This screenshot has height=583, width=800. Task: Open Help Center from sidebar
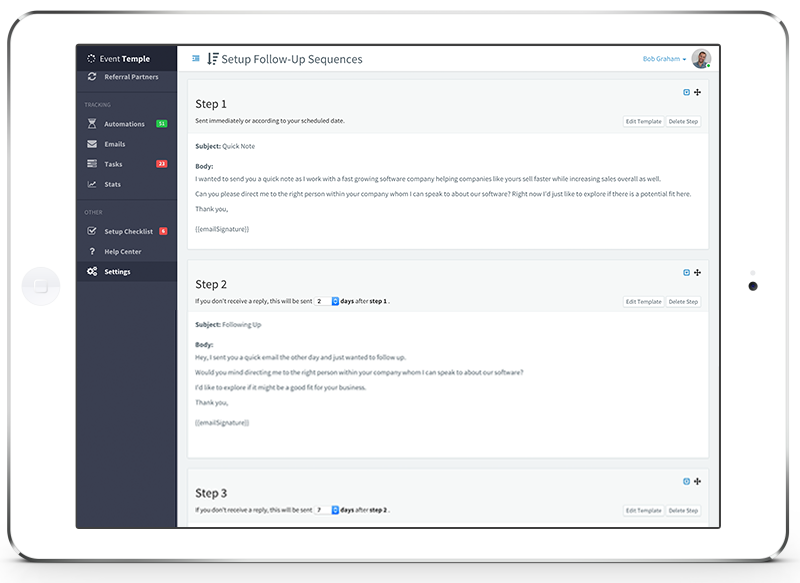pyautogui.click(x=124, y=251)
